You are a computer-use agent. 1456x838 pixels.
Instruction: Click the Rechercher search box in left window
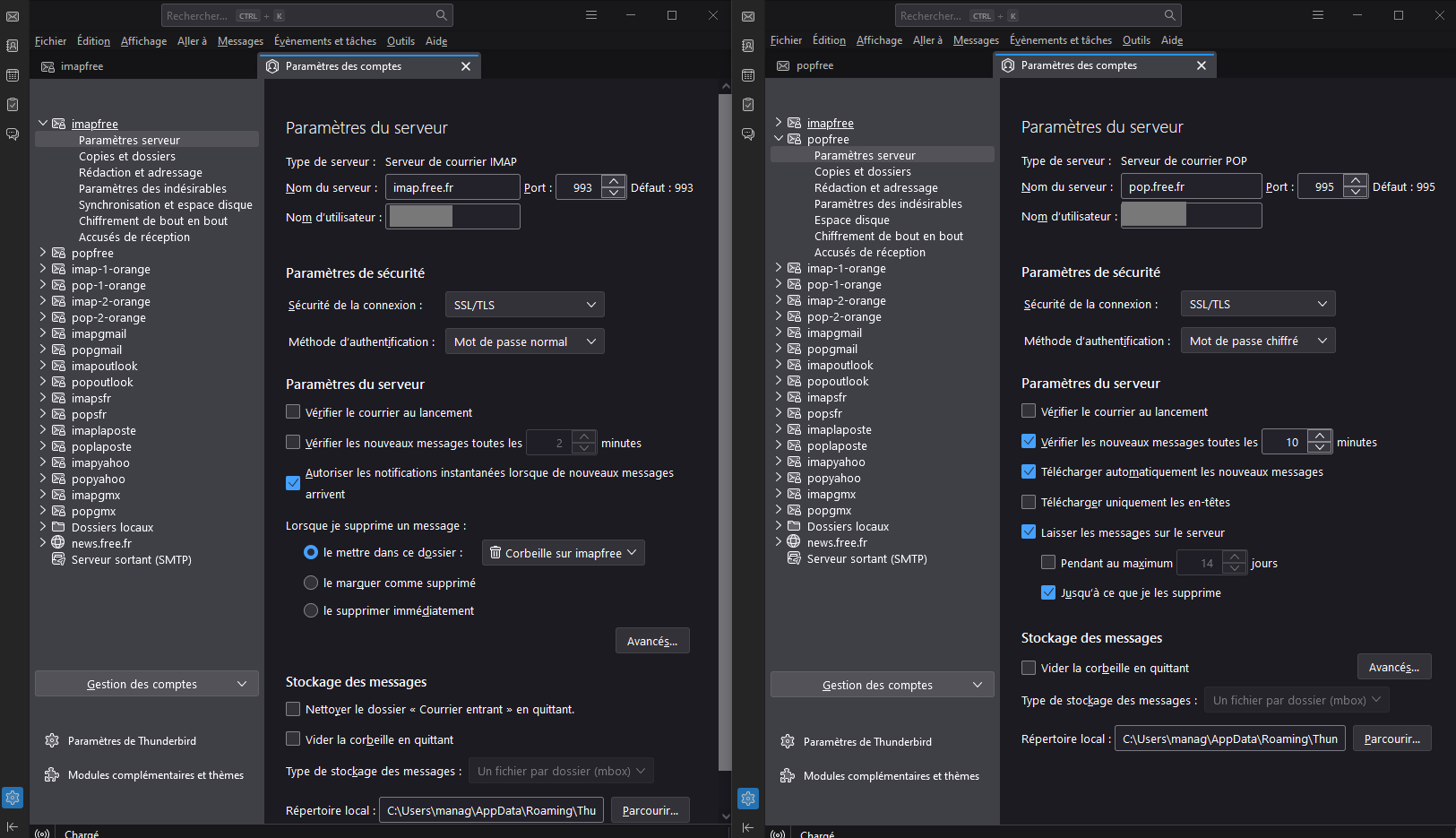point(306,15)
